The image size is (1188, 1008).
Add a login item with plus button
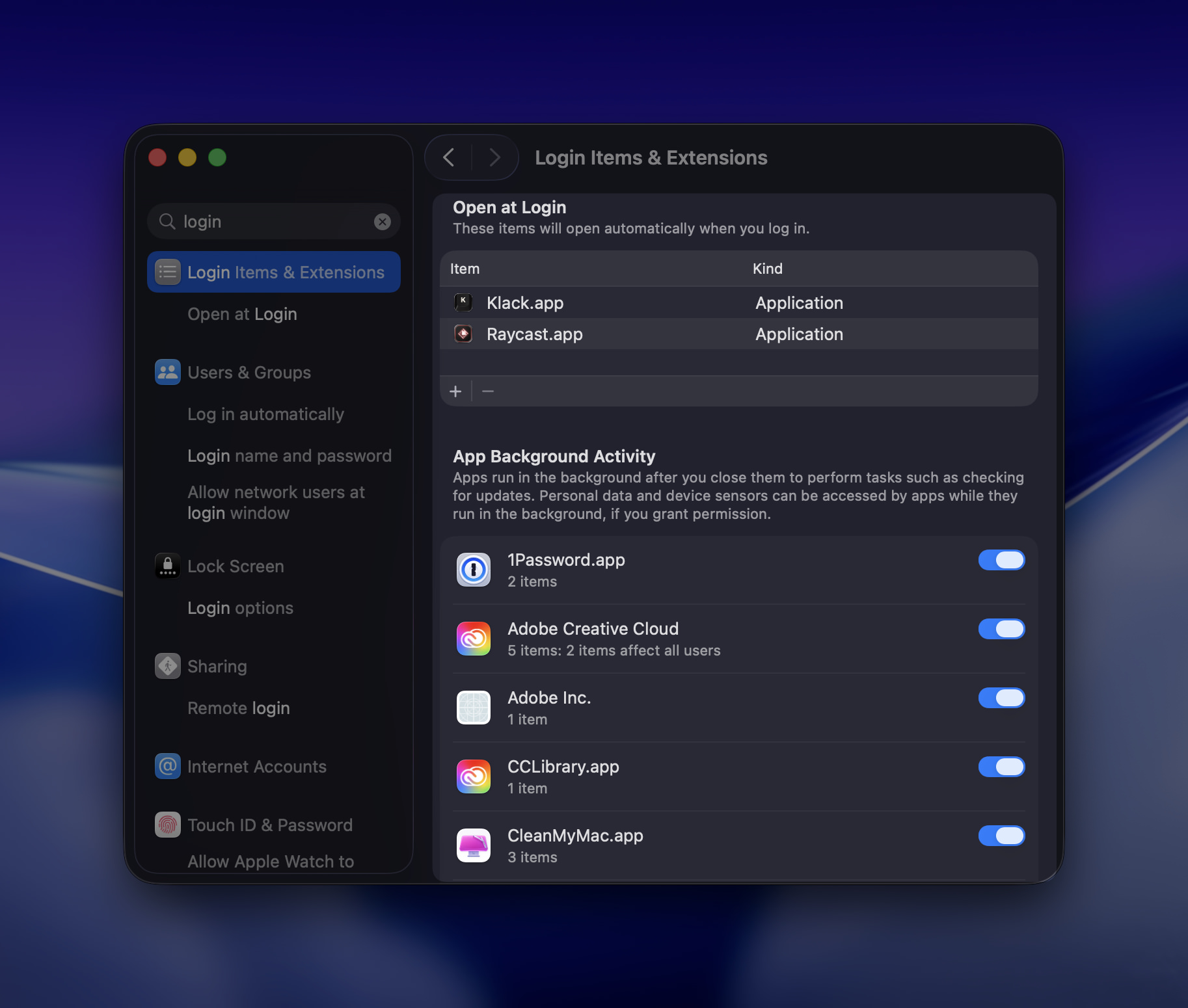pyautogui.click(x=455, y=391)
